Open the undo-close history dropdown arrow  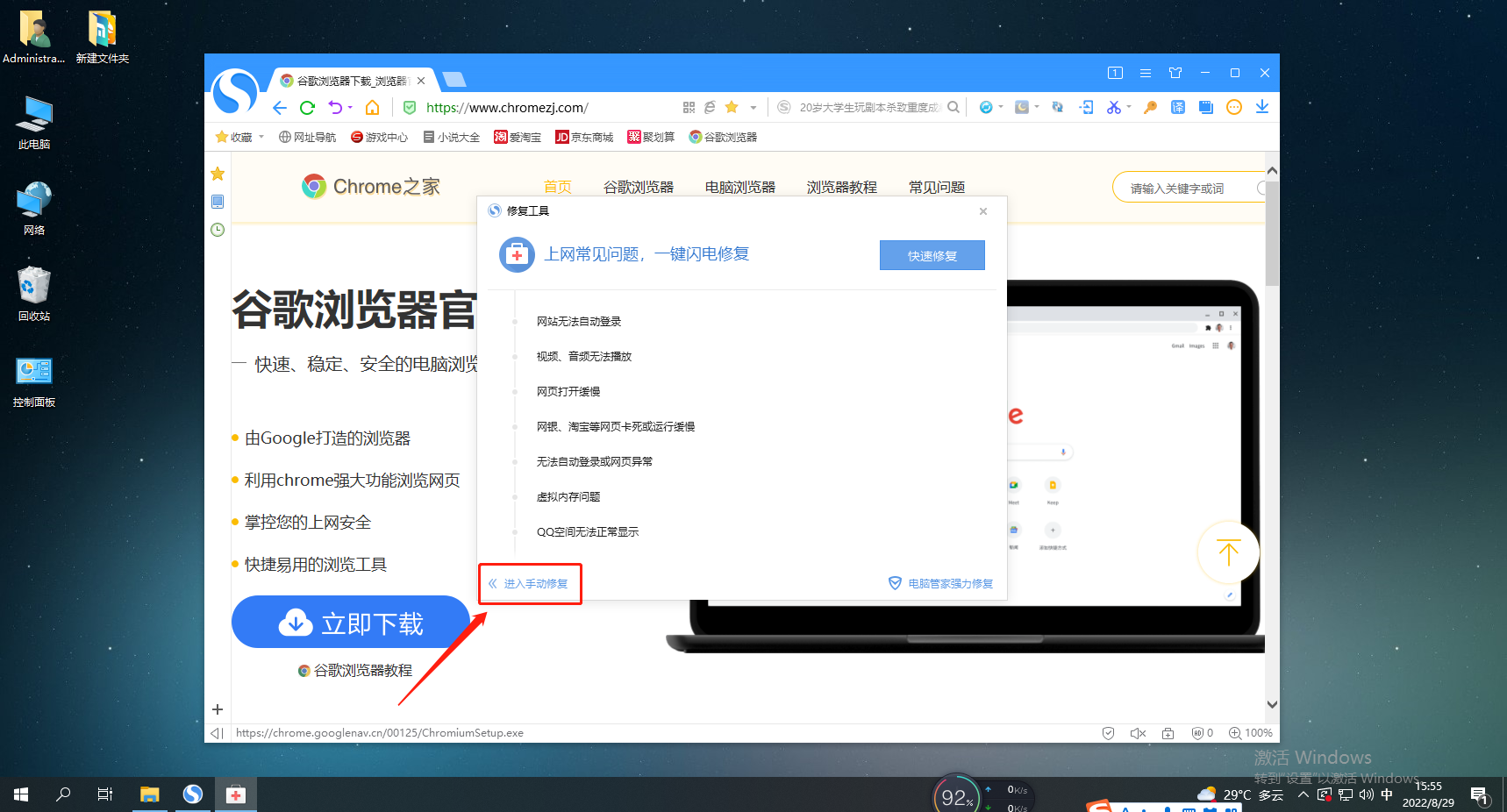click(350, 108)
